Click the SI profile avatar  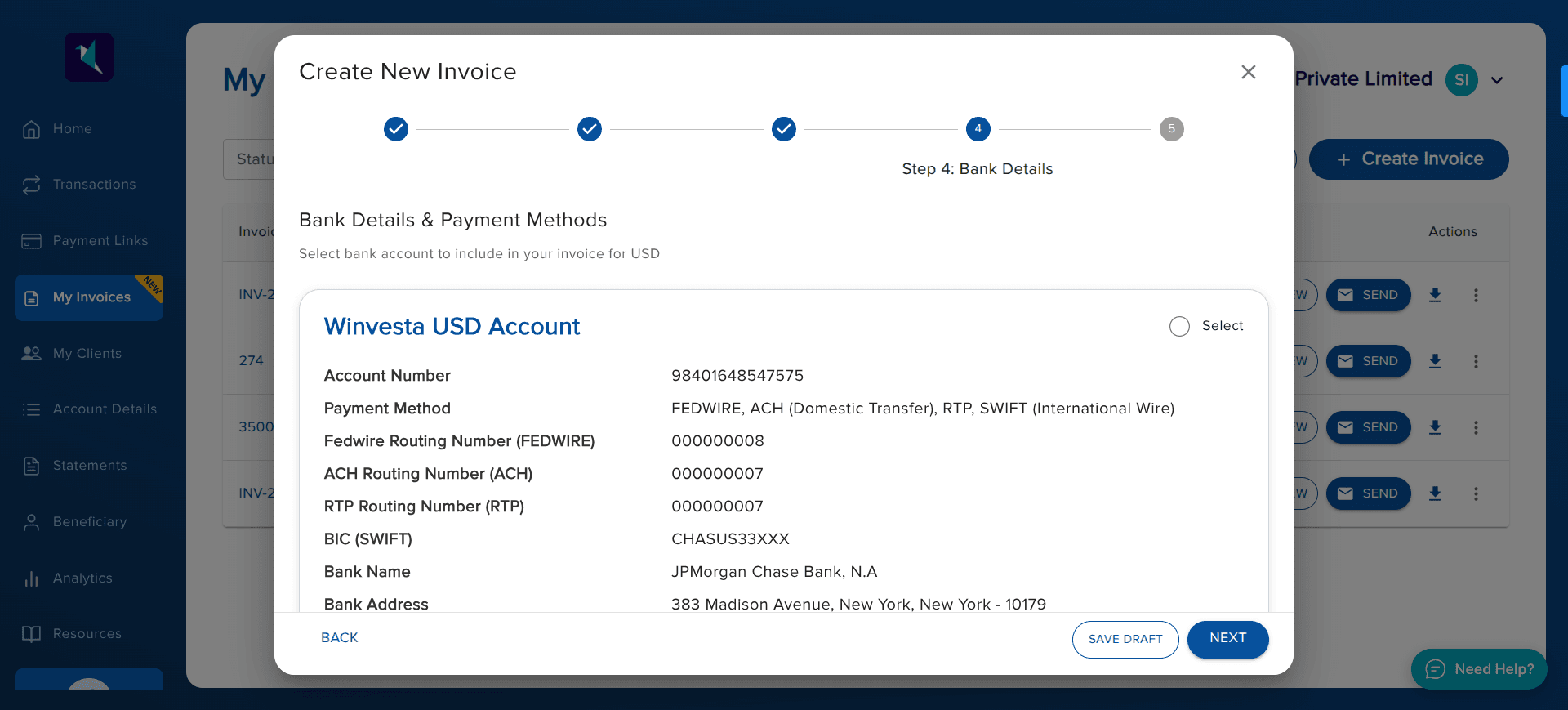[1461, 80]
